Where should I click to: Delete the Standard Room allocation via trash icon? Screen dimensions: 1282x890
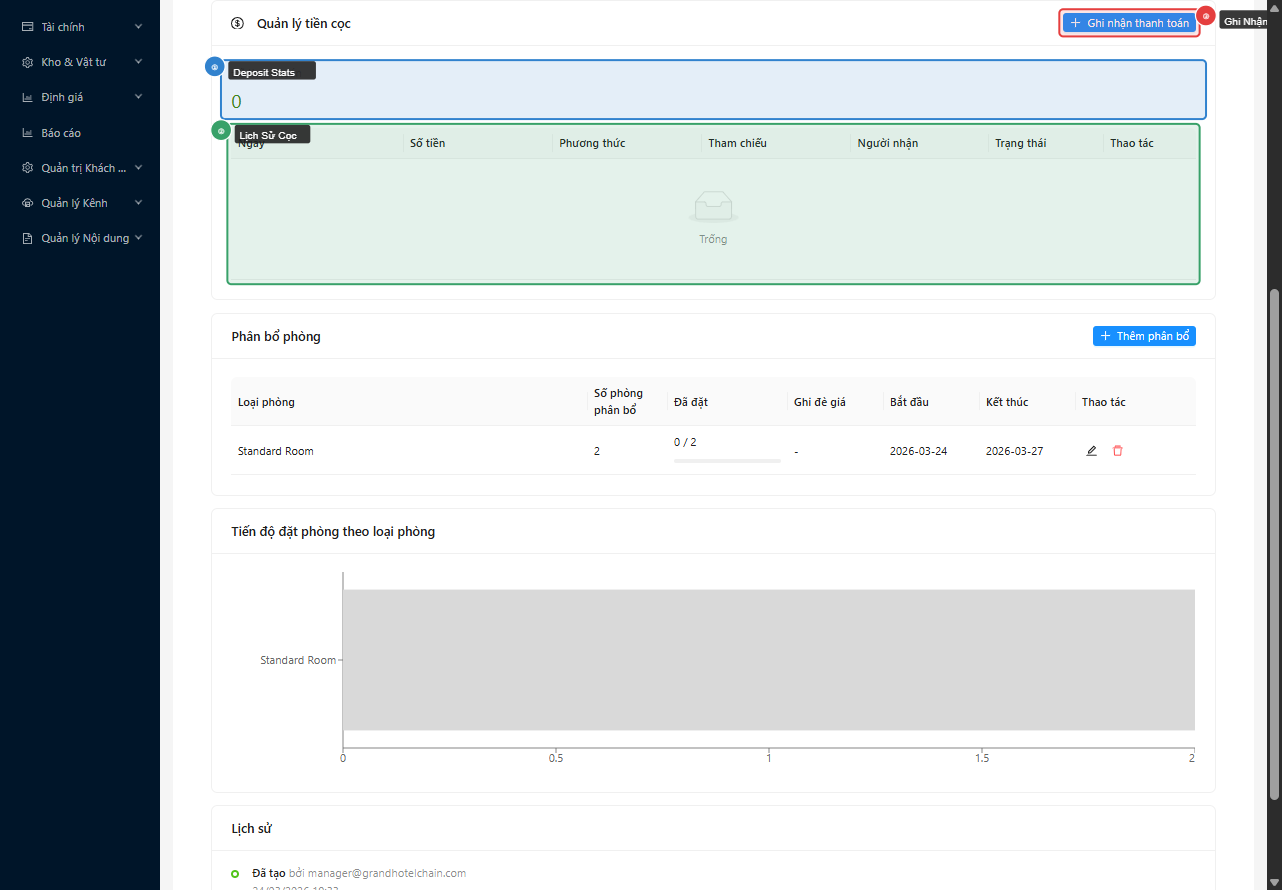click(1117, 450)
